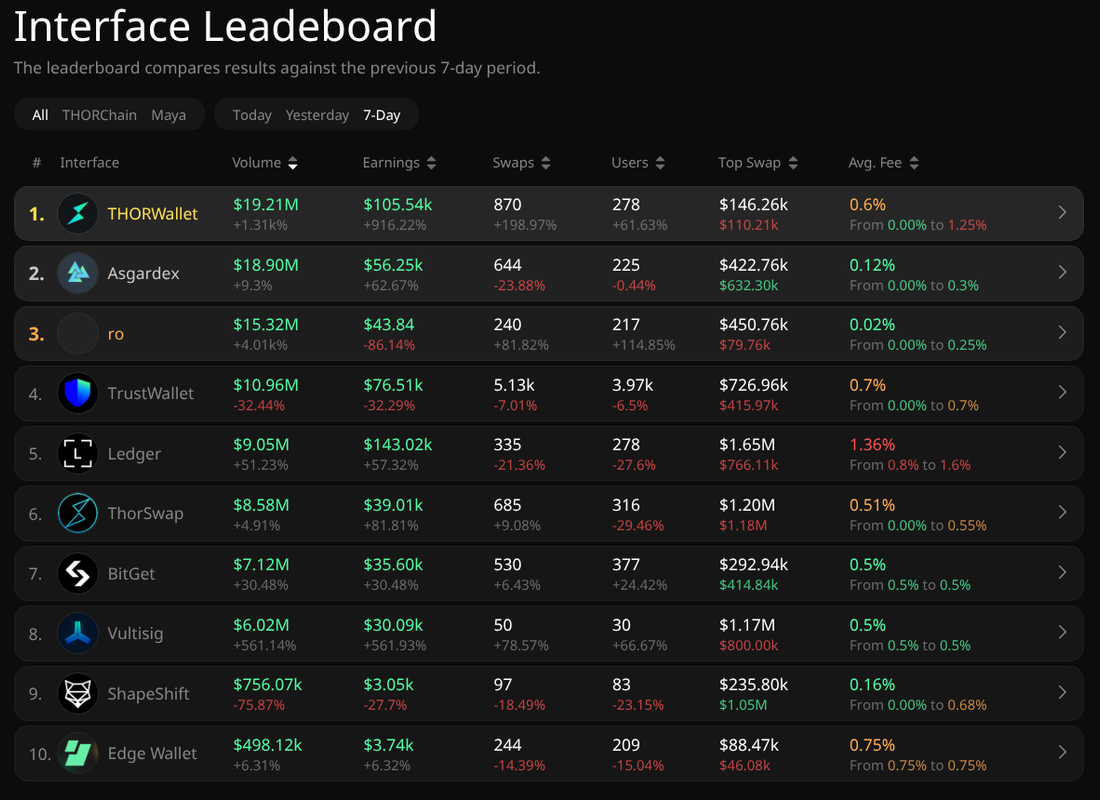Sort using the Top Swap sort arrows
Screen dimensions: 1100x800
[x=793, y=163]
